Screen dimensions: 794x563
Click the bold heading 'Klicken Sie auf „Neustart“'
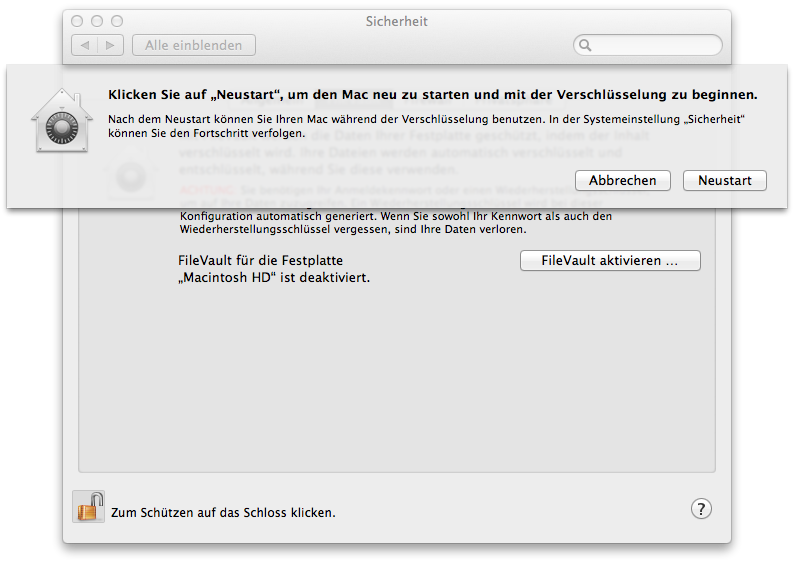point(195,95)
